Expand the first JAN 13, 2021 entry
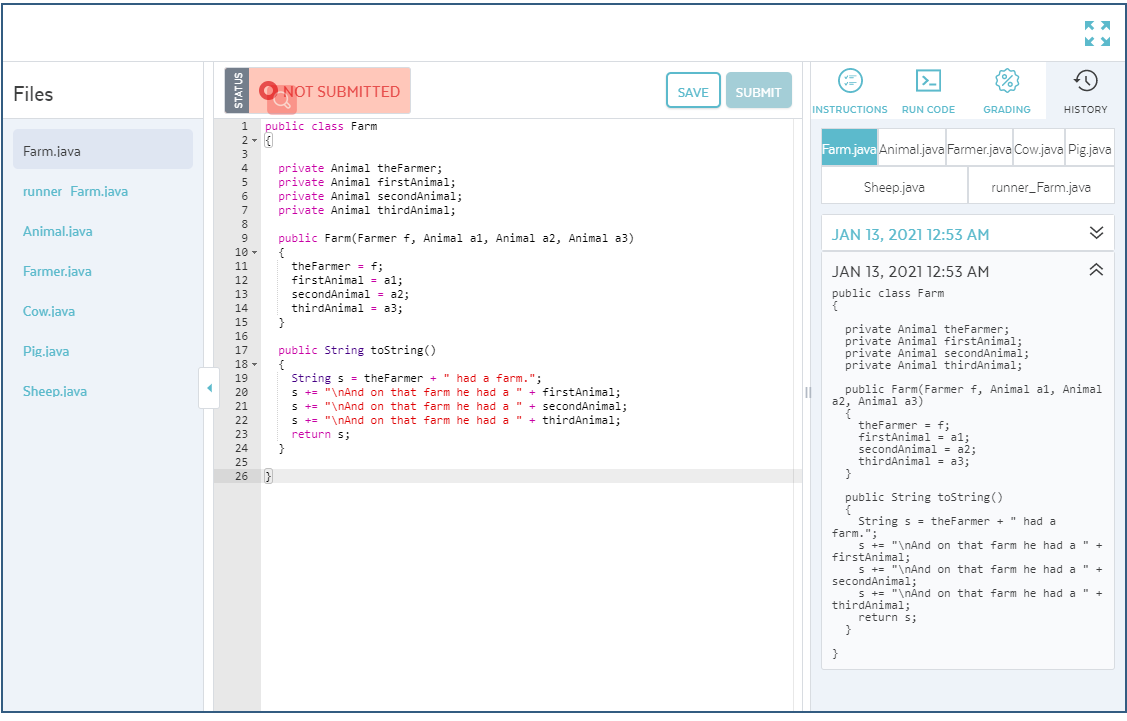1127x721 pixels. [x=1095, y=232]
